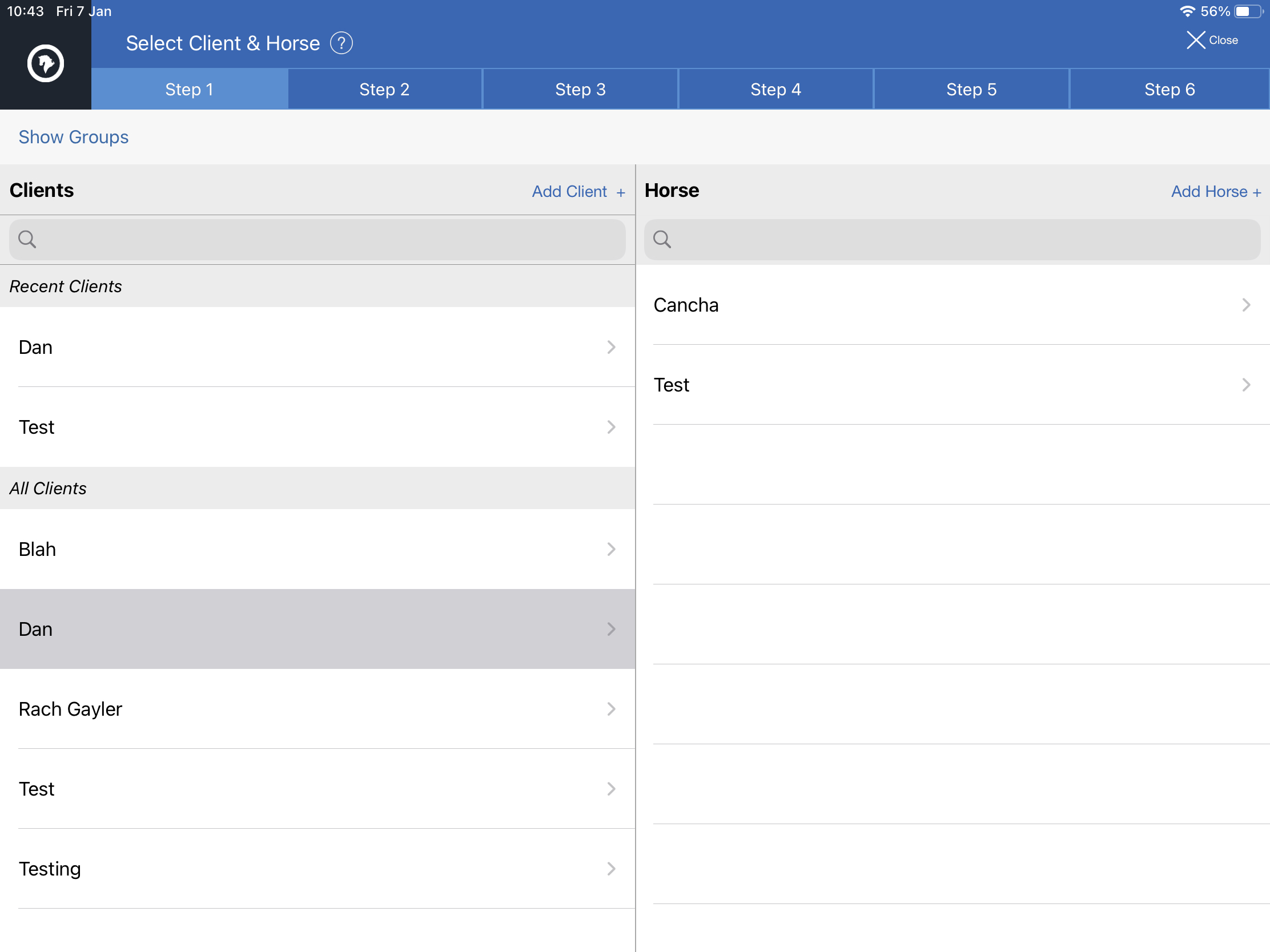
Task: Switch to the Step 2 tab
Action: (385, 89)
